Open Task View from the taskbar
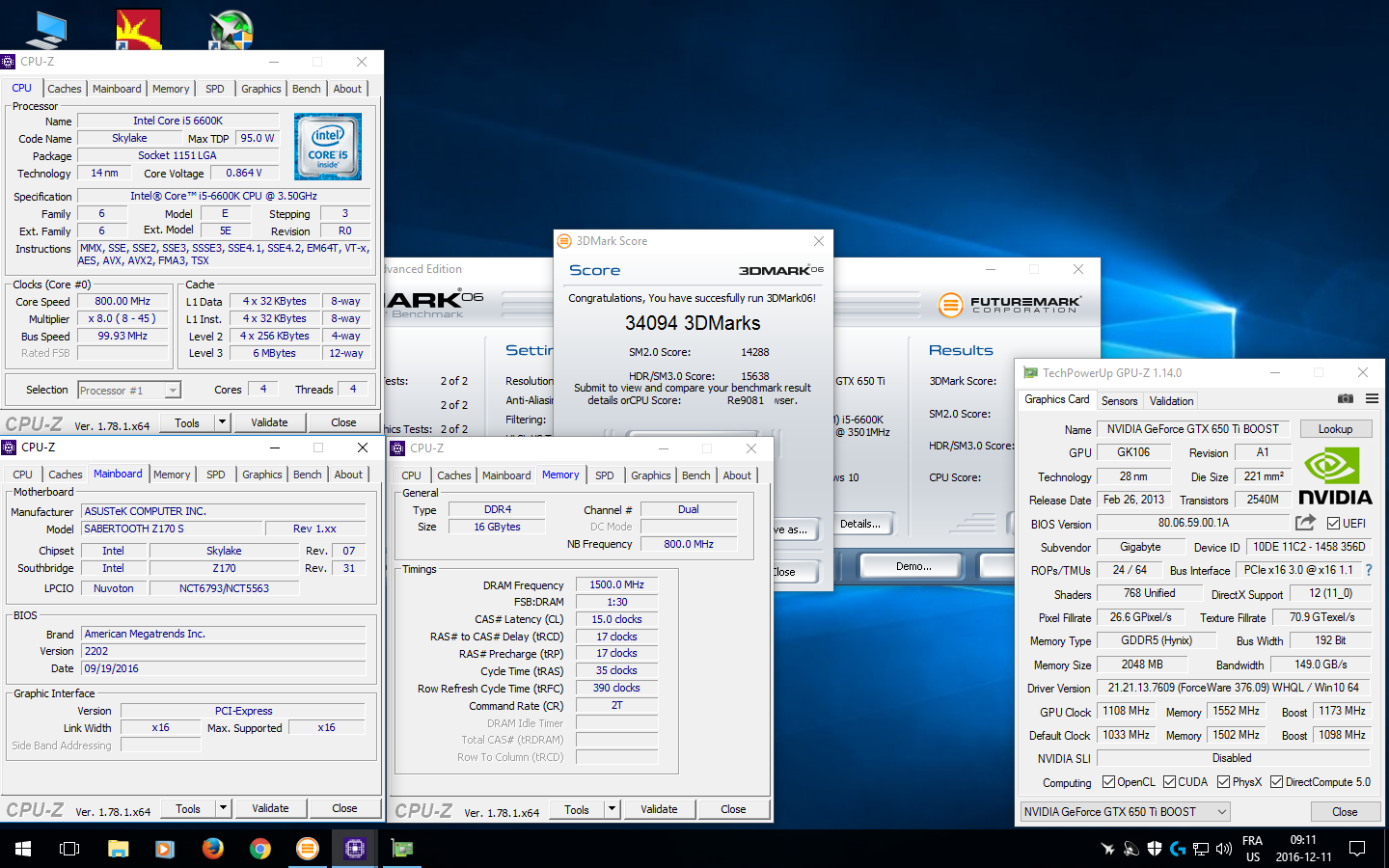 [x=69, y=849]
